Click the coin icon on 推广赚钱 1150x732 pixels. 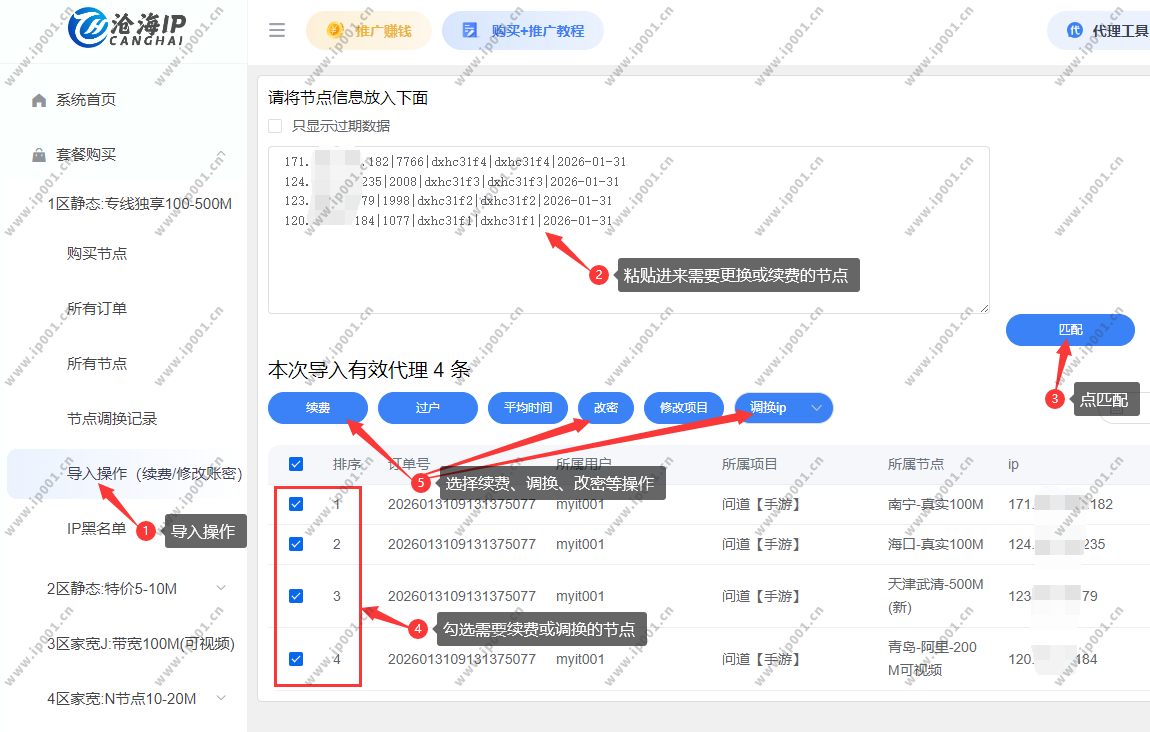[x=334, y=30]
